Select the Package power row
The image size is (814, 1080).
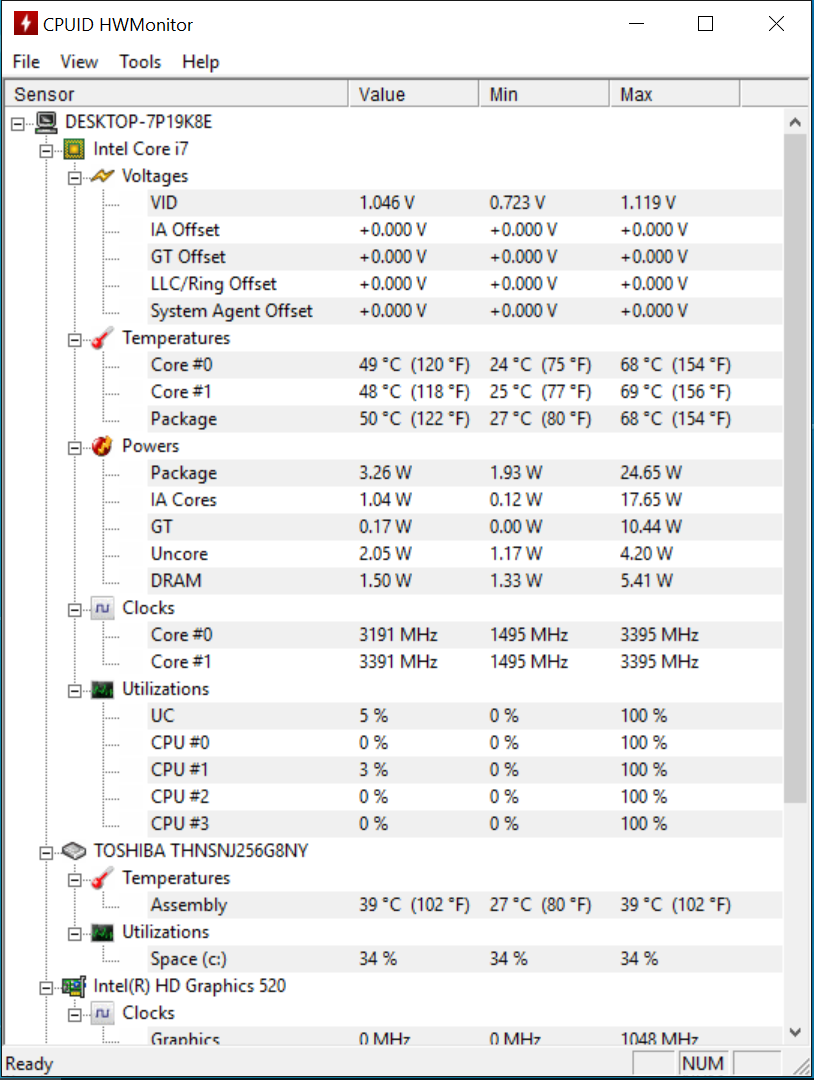click(466, 473)
